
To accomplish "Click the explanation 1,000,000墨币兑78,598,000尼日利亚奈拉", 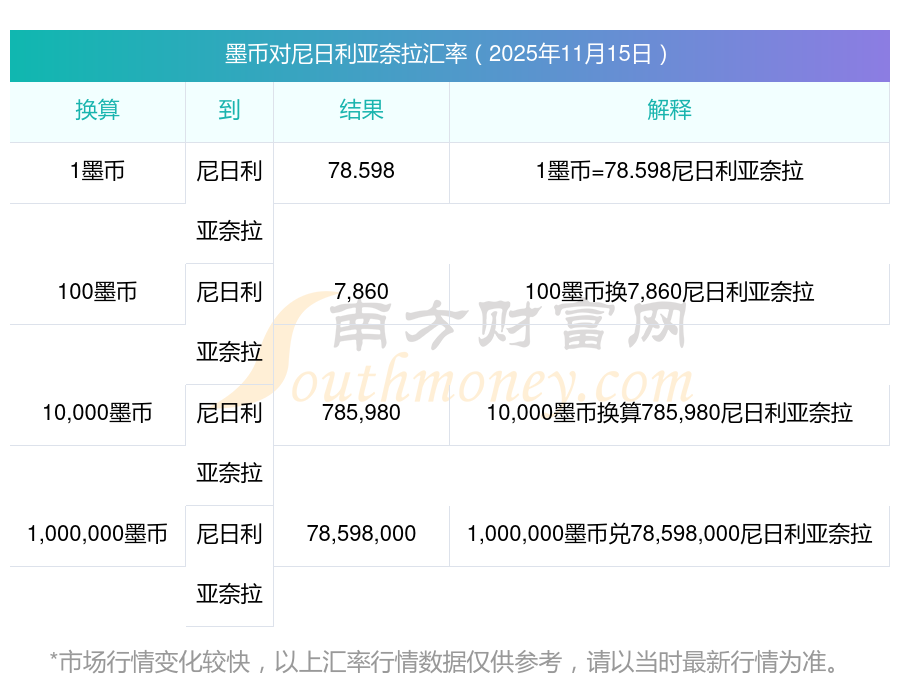I will (669, 534).
